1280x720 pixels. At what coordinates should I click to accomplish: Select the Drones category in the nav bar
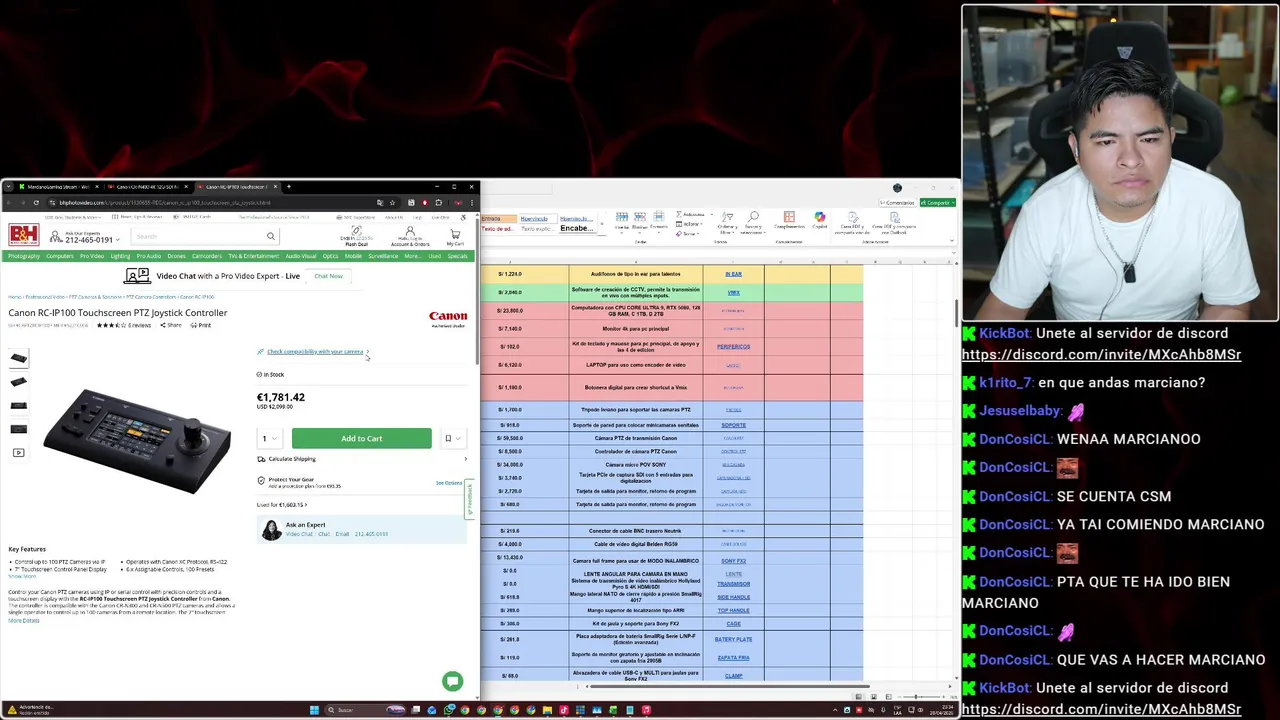[x=176, y=256]
